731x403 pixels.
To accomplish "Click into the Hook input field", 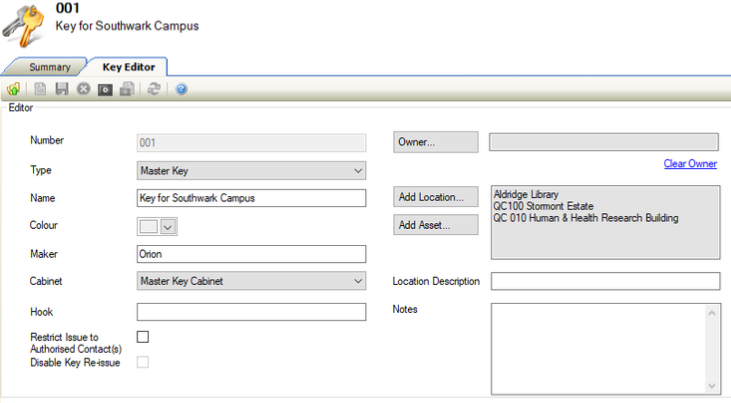I will 252,312.
